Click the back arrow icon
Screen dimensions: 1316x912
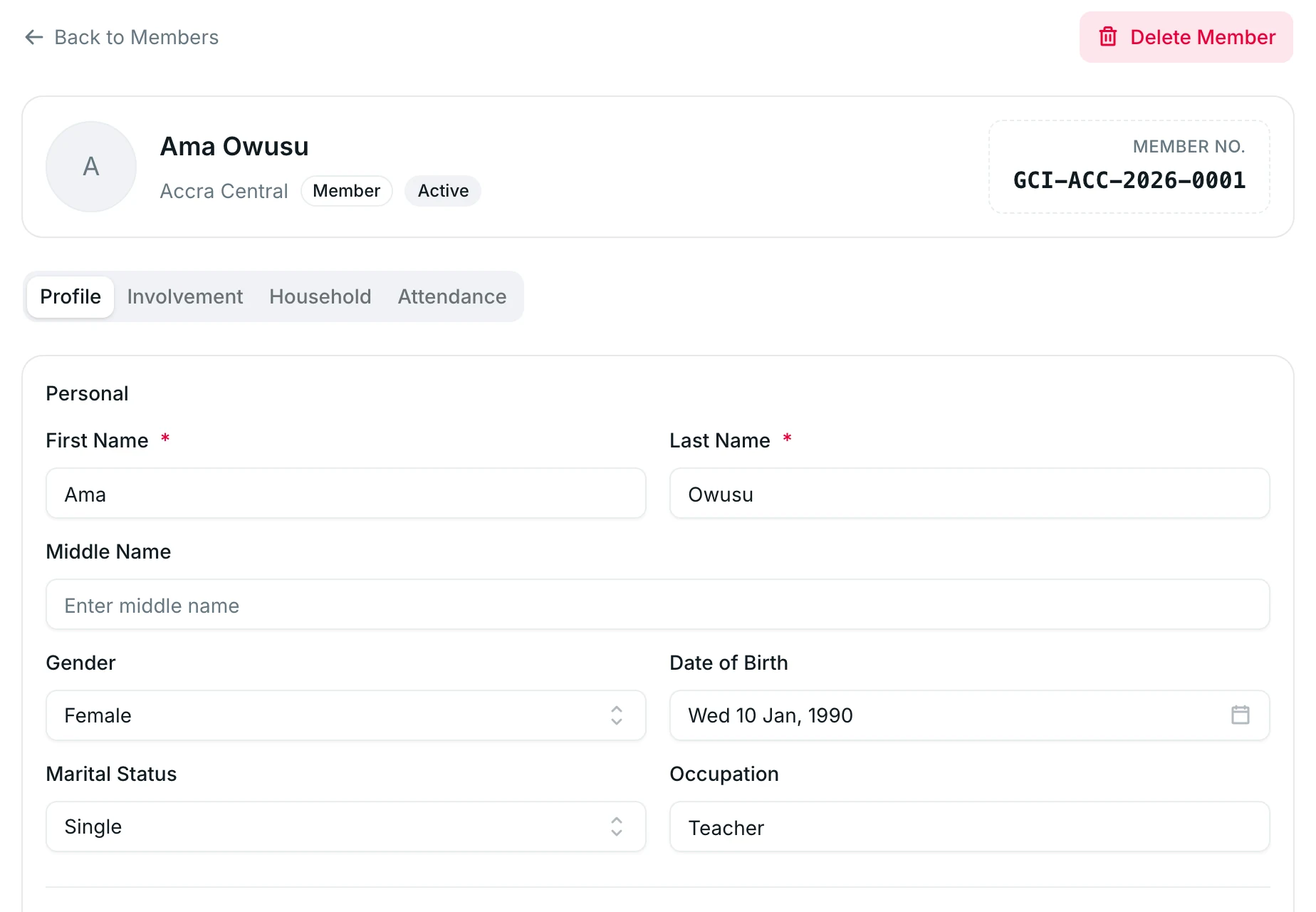[34, 37]
